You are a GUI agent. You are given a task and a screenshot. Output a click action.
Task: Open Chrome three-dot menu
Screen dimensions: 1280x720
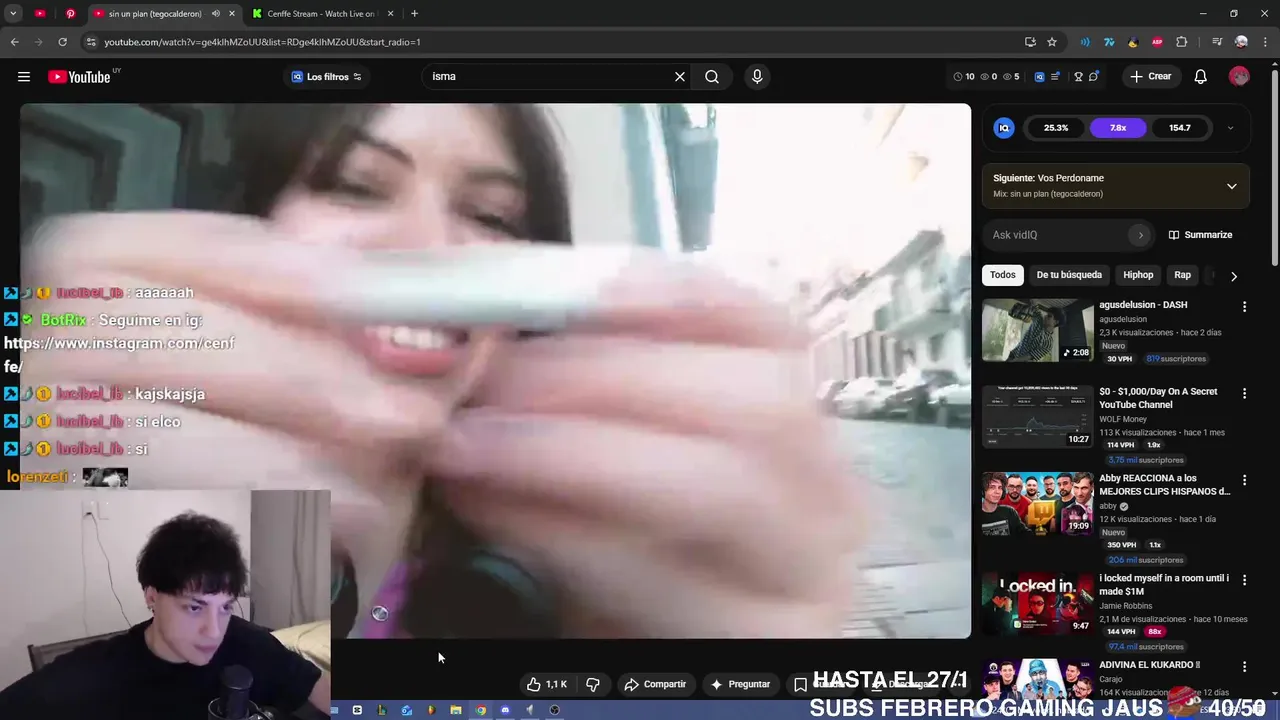1263,42
